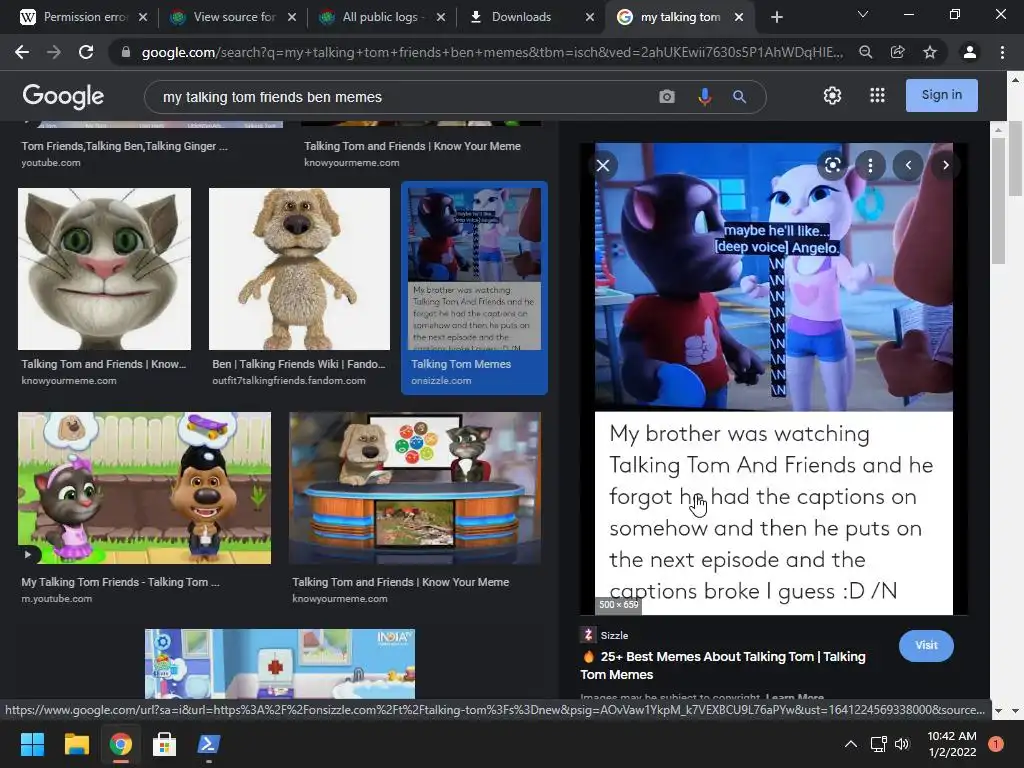Click the Visit button

click(926, 645)
